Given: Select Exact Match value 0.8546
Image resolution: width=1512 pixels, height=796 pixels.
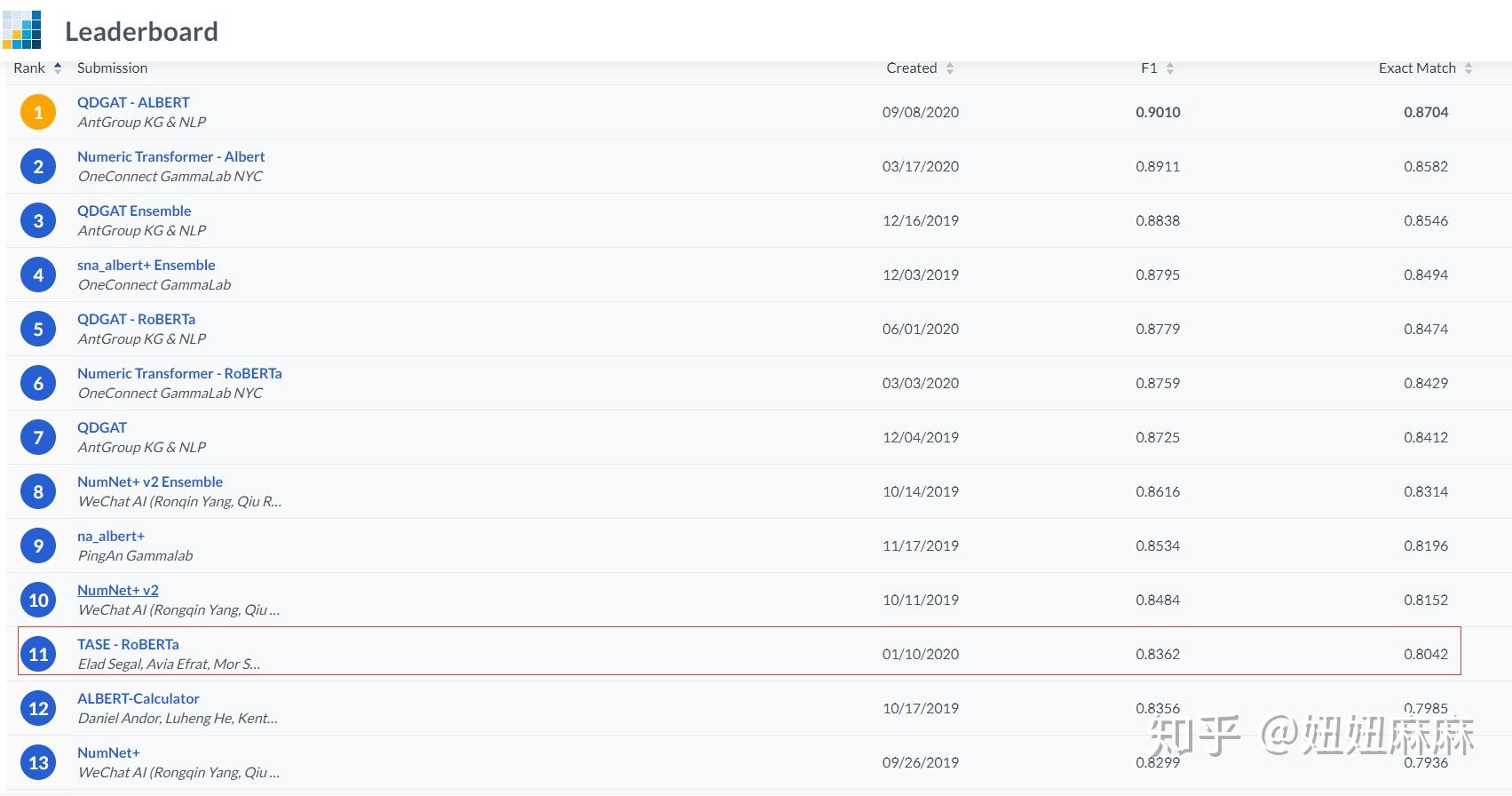Looking at the screenshot, I should click(x=1426, y=220).
